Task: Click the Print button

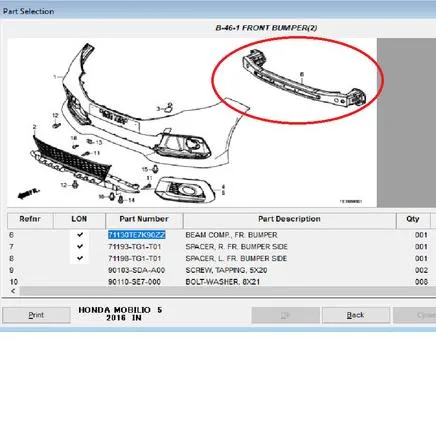Action: coord(36,315)
